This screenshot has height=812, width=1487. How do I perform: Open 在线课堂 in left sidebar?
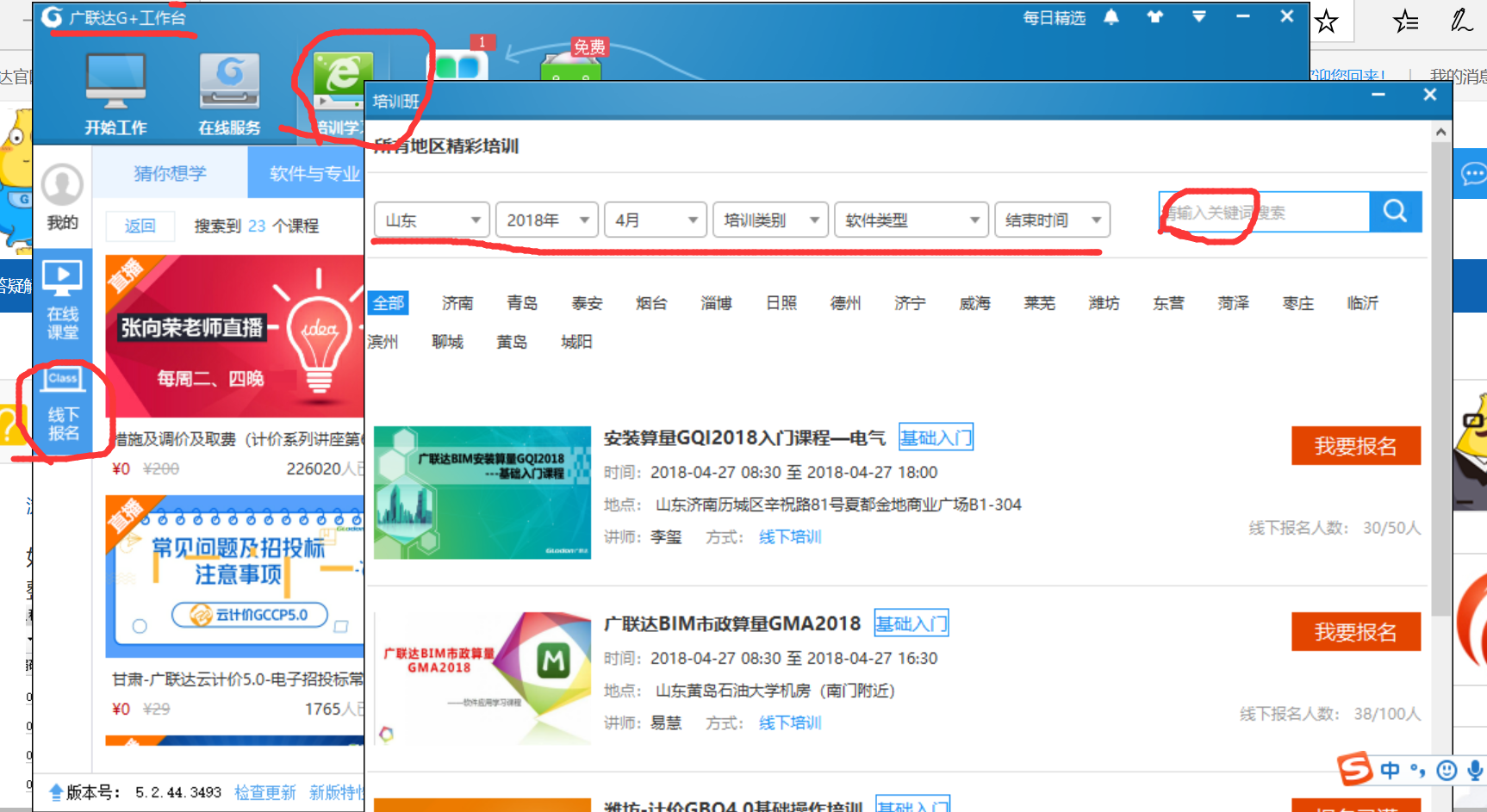click(62, 301)
